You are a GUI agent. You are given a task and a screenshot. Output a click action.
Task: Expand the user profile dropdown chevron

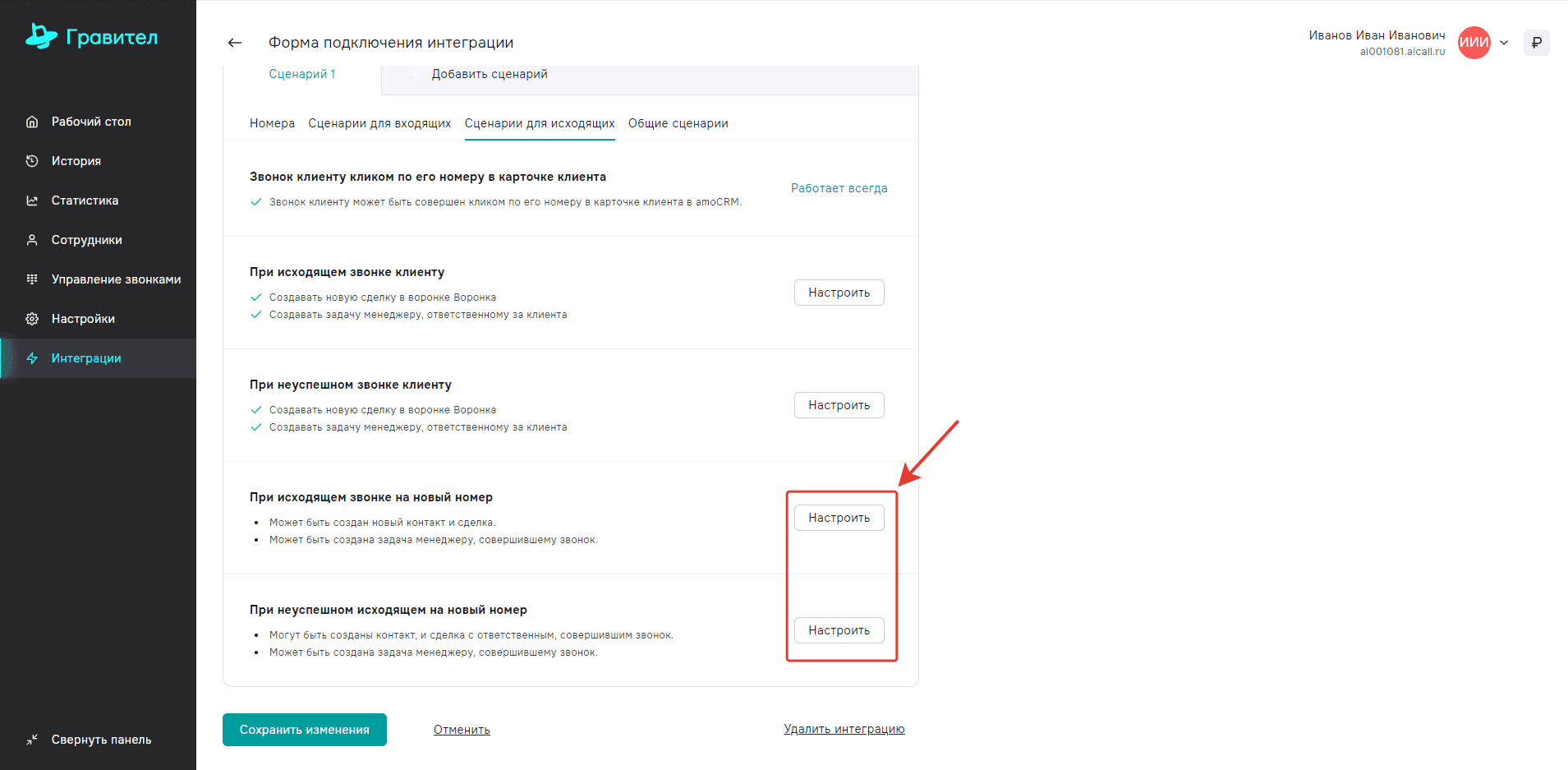tap(1504, 43)
